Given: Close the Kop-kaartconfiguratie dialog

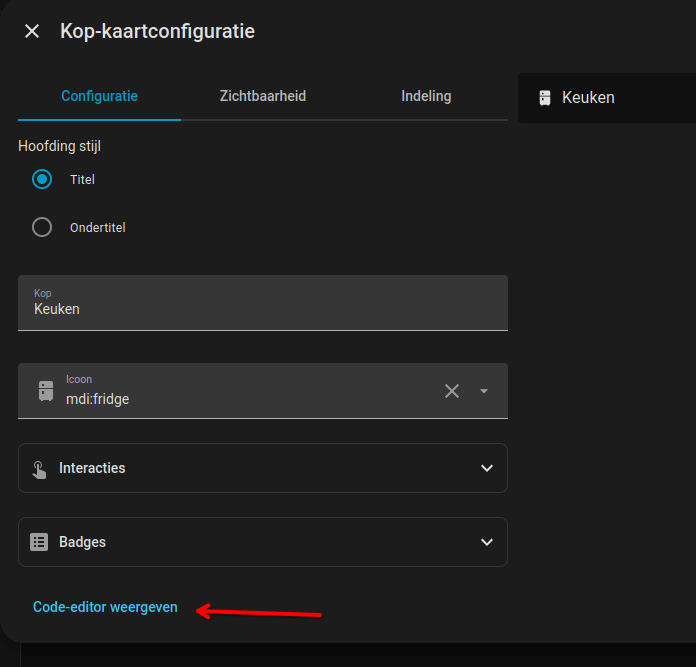Looking at the screenshot, I should [x=32, y=31].
